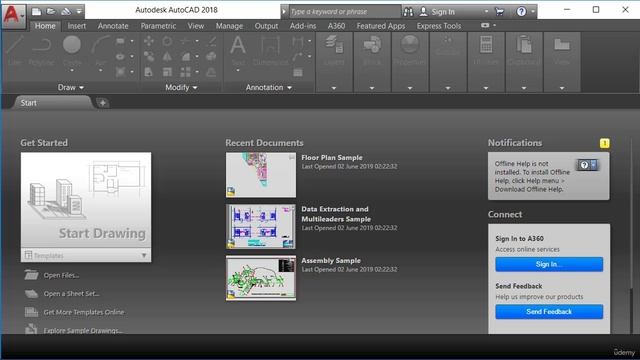Click the Start Drawing tile

point(86,200)
